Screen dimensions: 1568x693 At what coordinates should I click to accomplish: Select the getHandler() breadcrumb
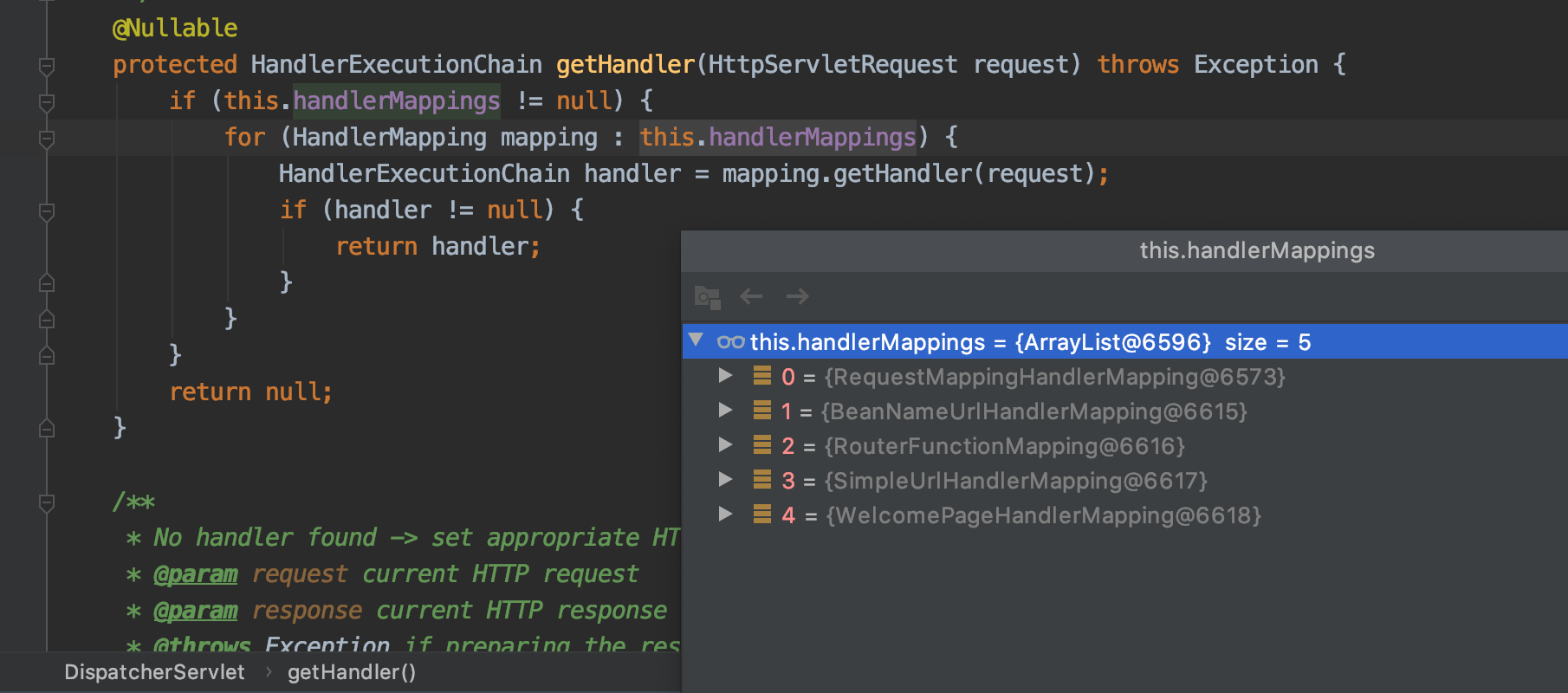[352, 672]
